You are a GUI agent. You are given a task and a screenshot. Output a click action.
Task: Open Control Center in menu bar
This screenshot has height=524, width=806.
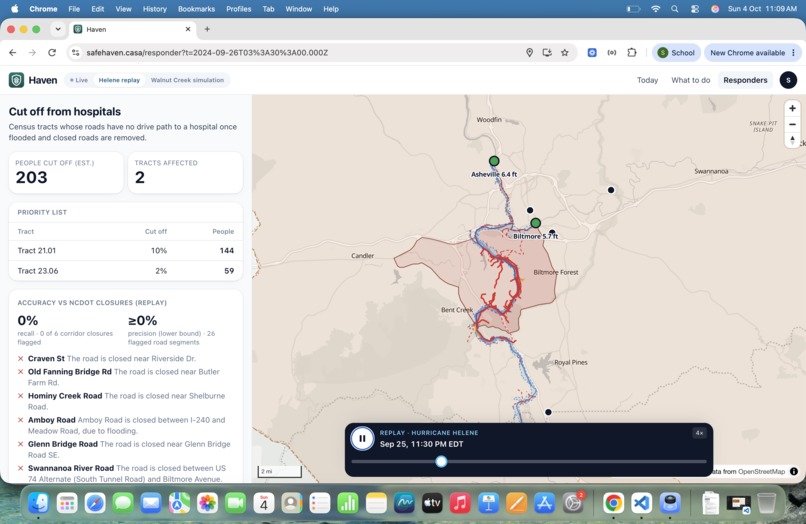[x=694, y=9]
